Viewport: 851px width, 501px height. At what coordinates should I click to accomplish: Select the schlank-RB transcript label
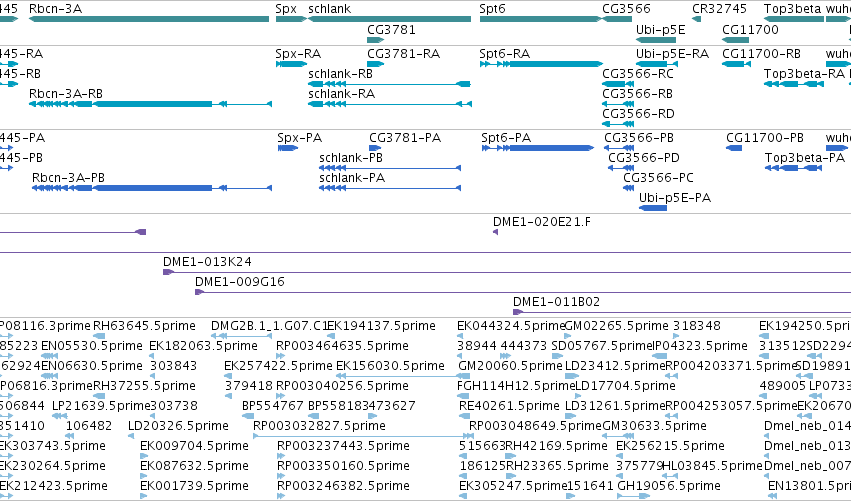point(340,74)
